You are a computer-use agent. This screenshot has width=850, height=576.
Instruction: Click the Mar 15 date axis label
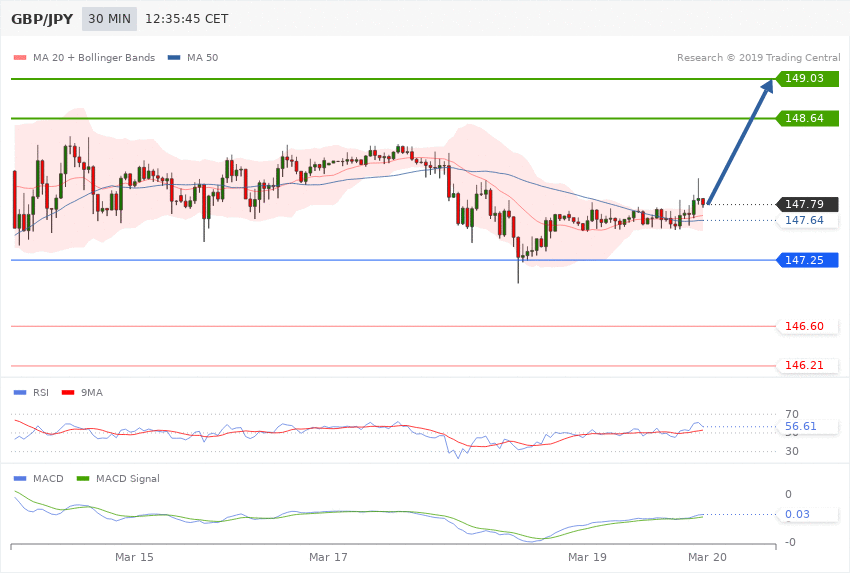pyautogui.click(x=134, y=558)
